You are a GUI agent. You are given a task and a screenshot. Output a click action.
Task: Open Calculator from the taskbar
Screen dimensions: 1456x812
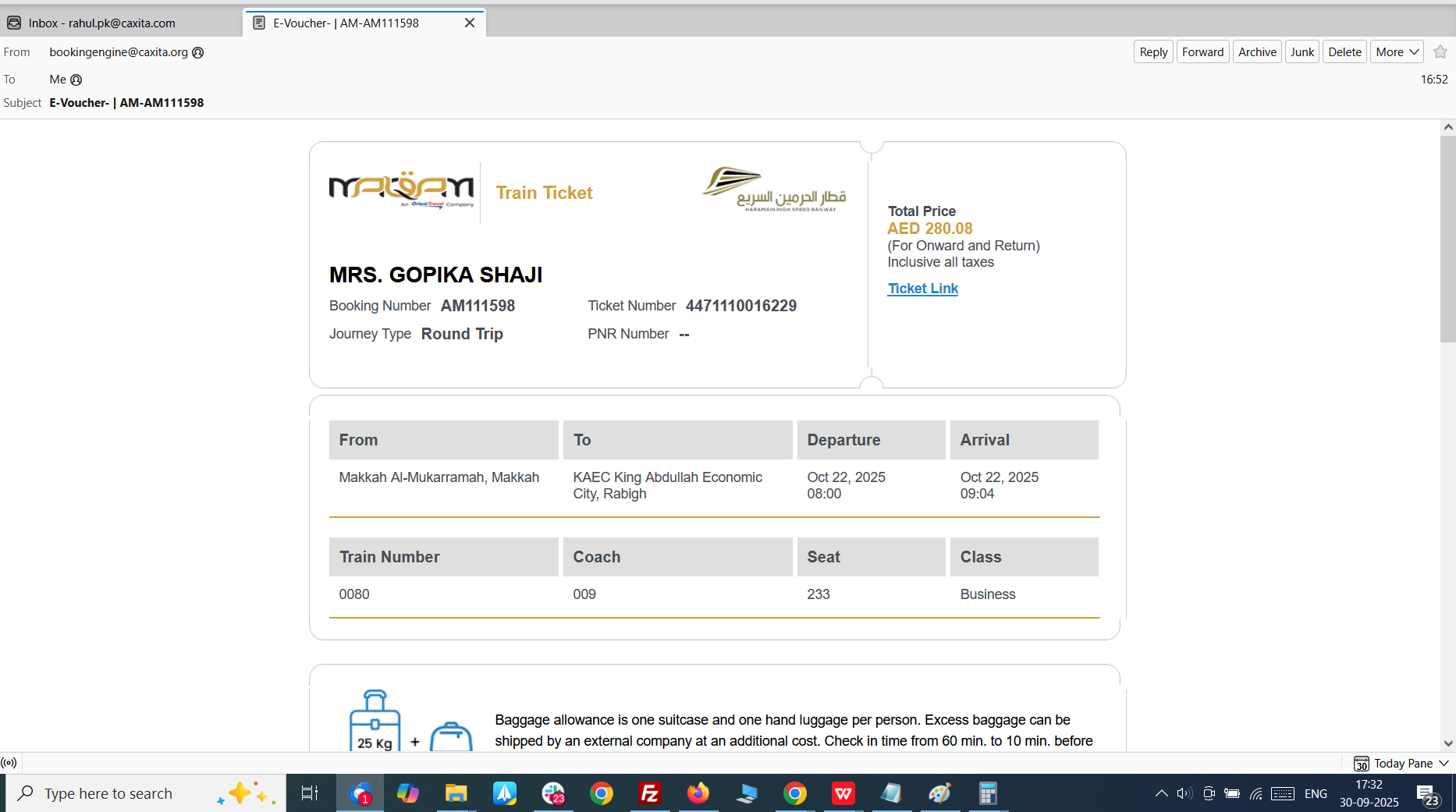(988, 793)
